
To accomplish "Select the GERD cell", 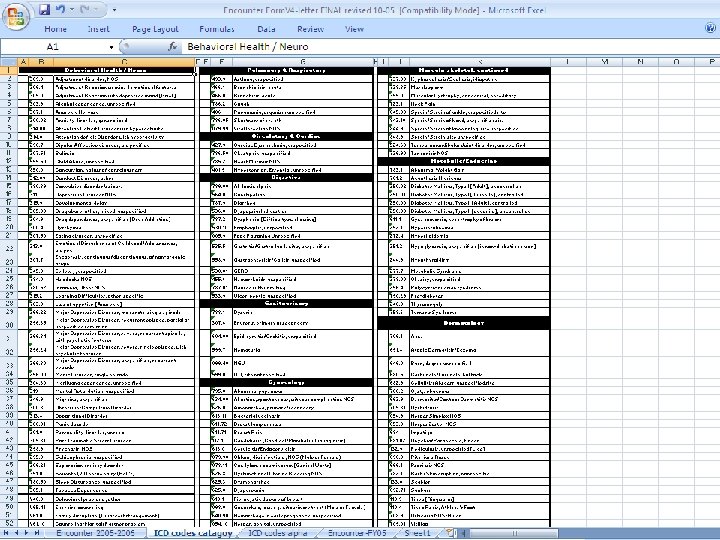I will coord(302,271).
